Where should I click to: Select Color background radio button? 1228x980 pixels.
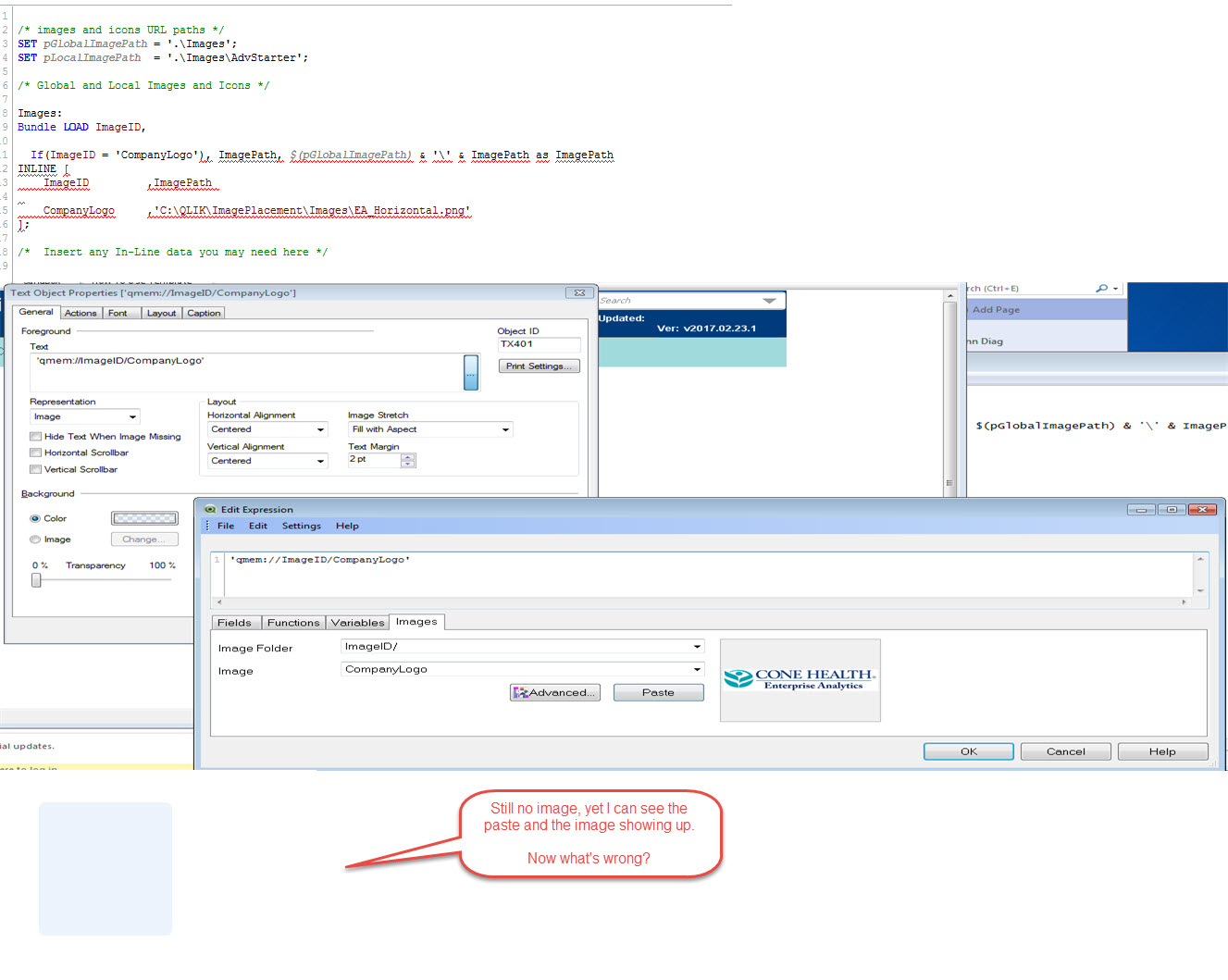35,518
